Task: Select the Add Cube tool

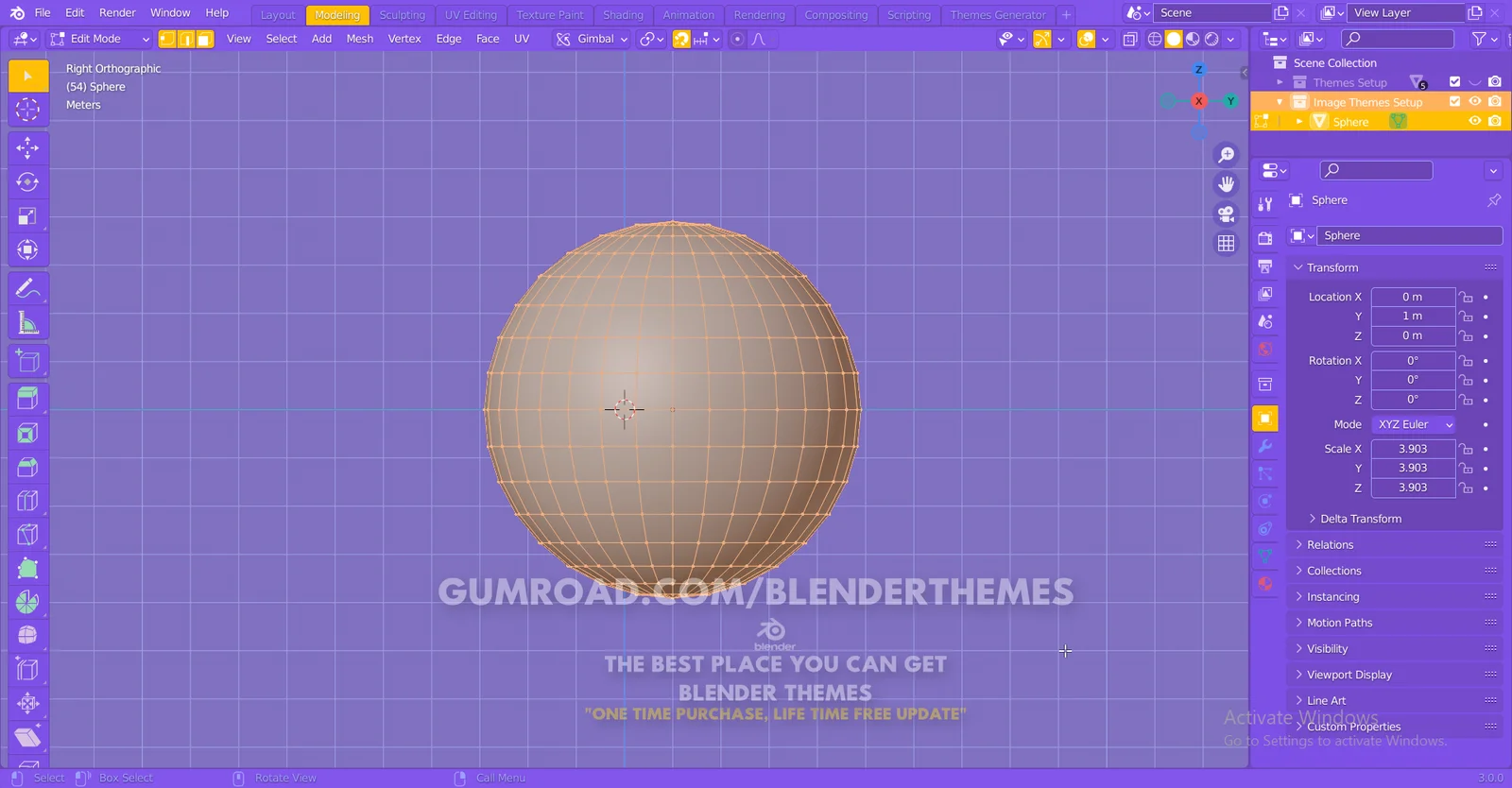Action: point(28,361)
